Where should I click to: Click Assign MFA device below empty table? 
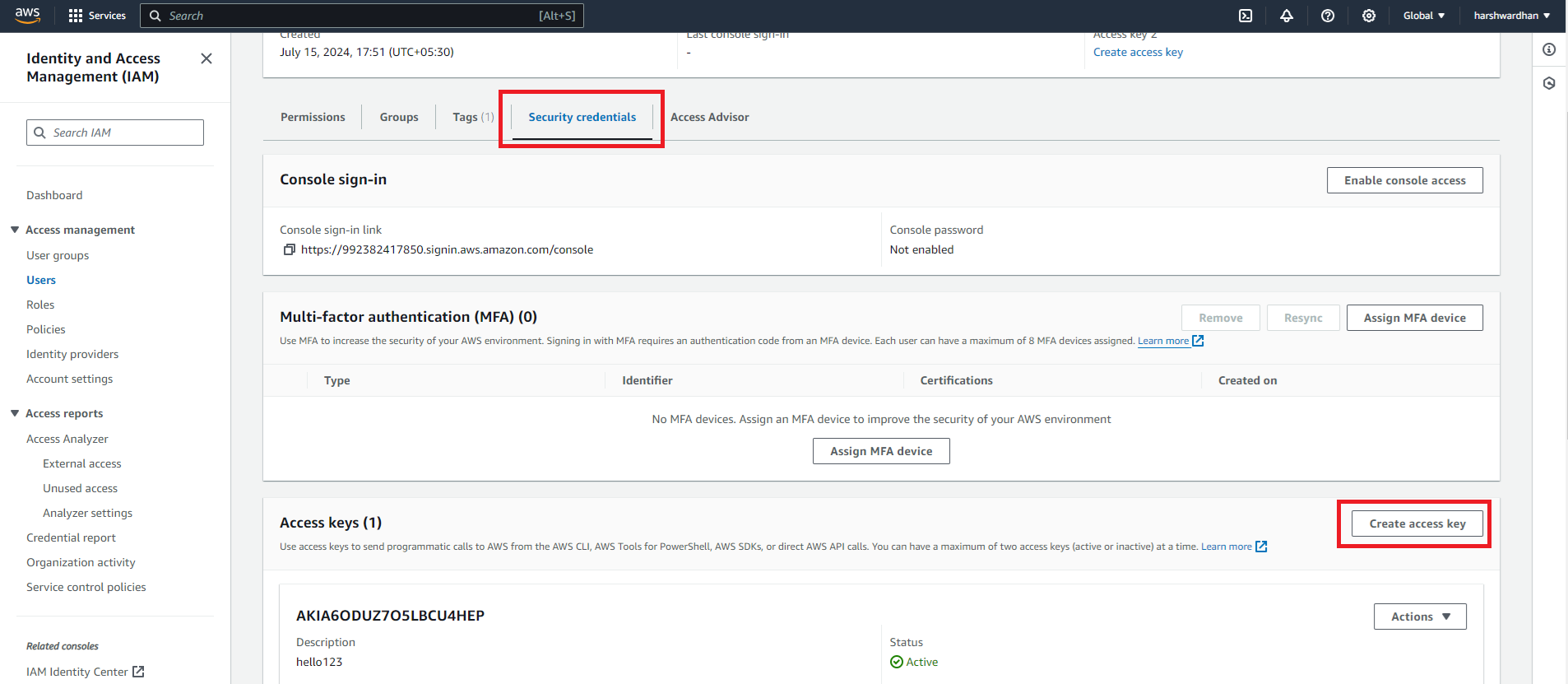[x=881, y=451]
